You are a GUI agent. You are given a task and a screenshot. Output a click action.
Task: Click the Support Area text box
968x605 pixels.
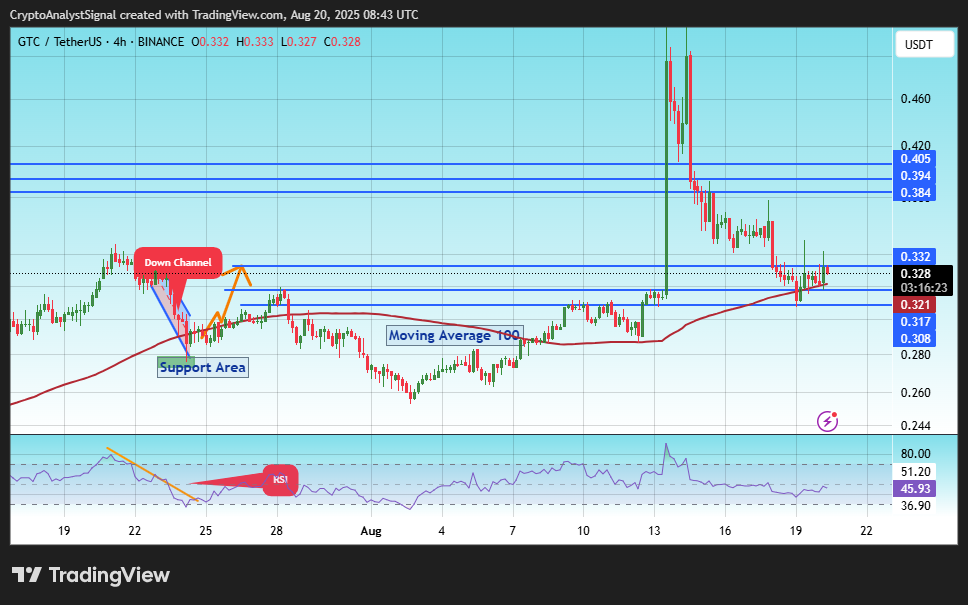pyautogui.click(x=203, y=367)
